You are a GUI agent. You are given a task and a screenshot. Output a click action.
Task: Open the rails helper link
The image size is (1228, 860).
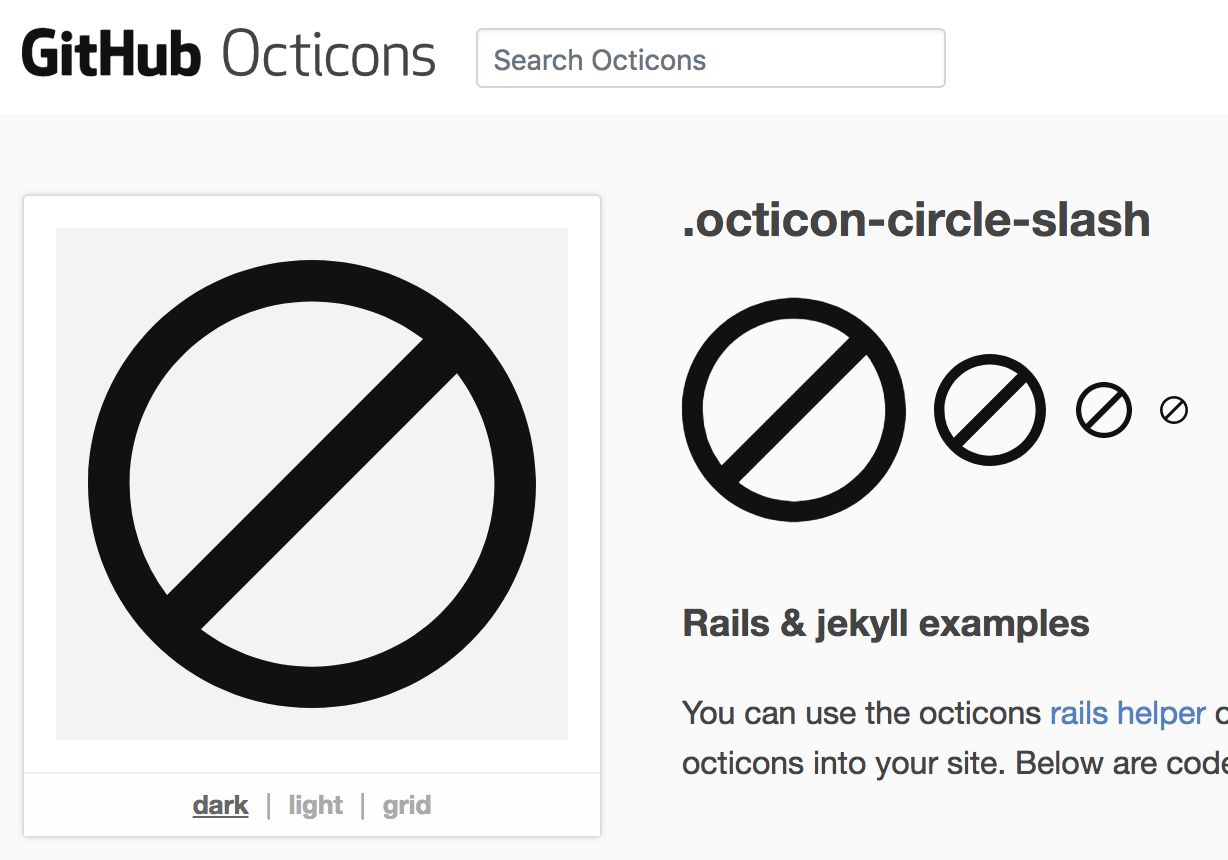[x=1127, y=713]
